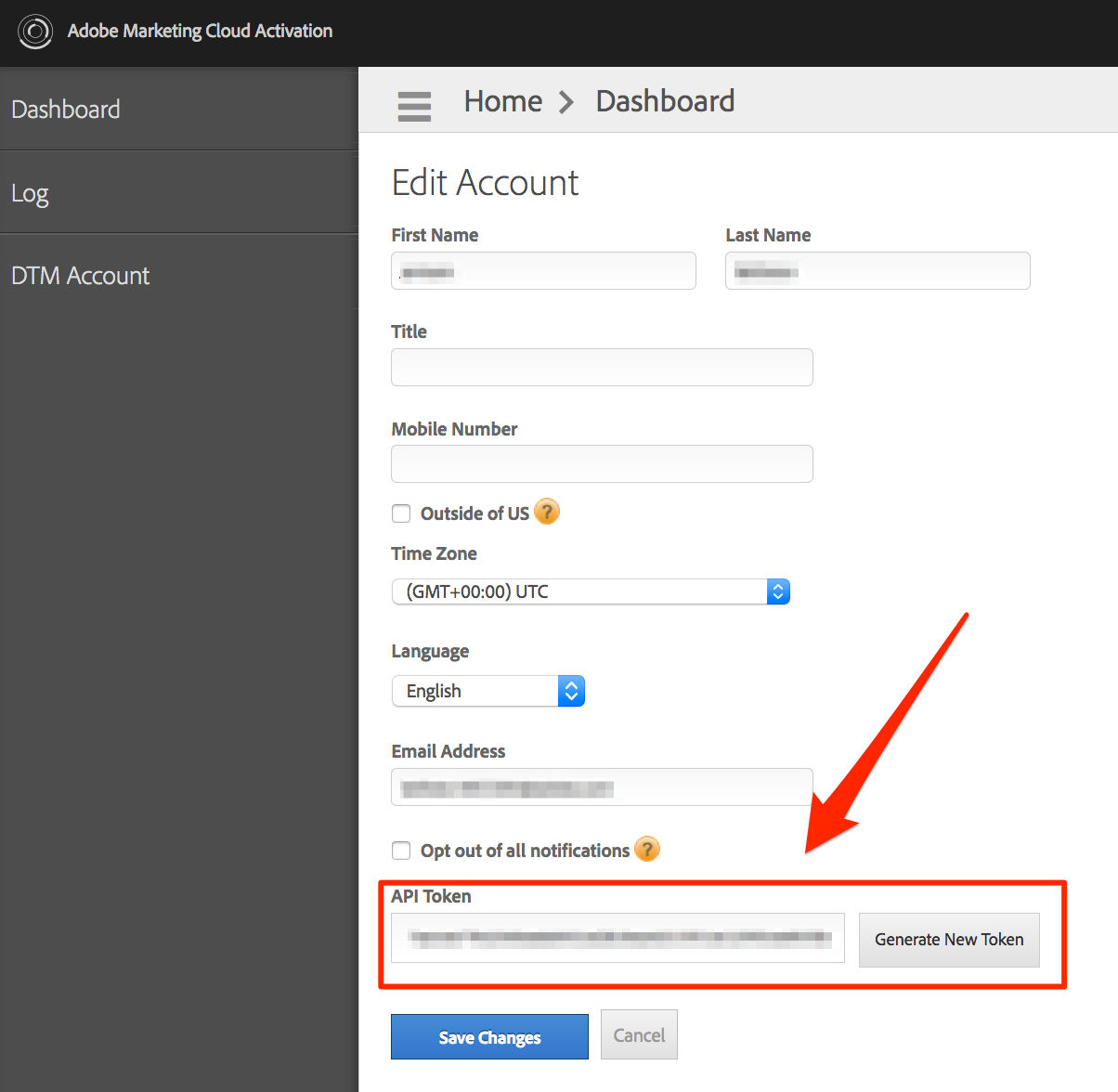Select the API Token field
1118x1092 pixels.
click(617, 938)
